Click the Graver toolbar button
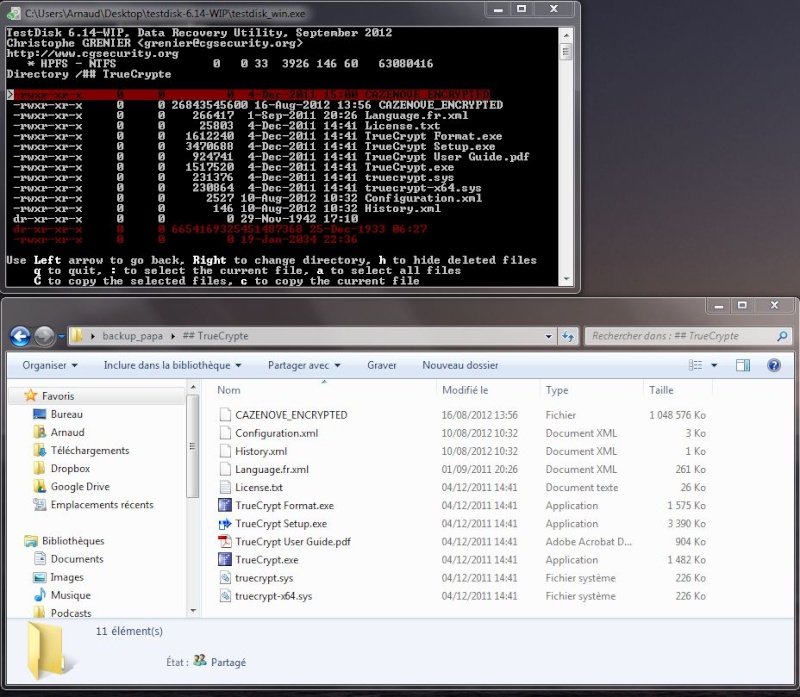This screenshot has height=697, width=800. click(x=382, y=365)
